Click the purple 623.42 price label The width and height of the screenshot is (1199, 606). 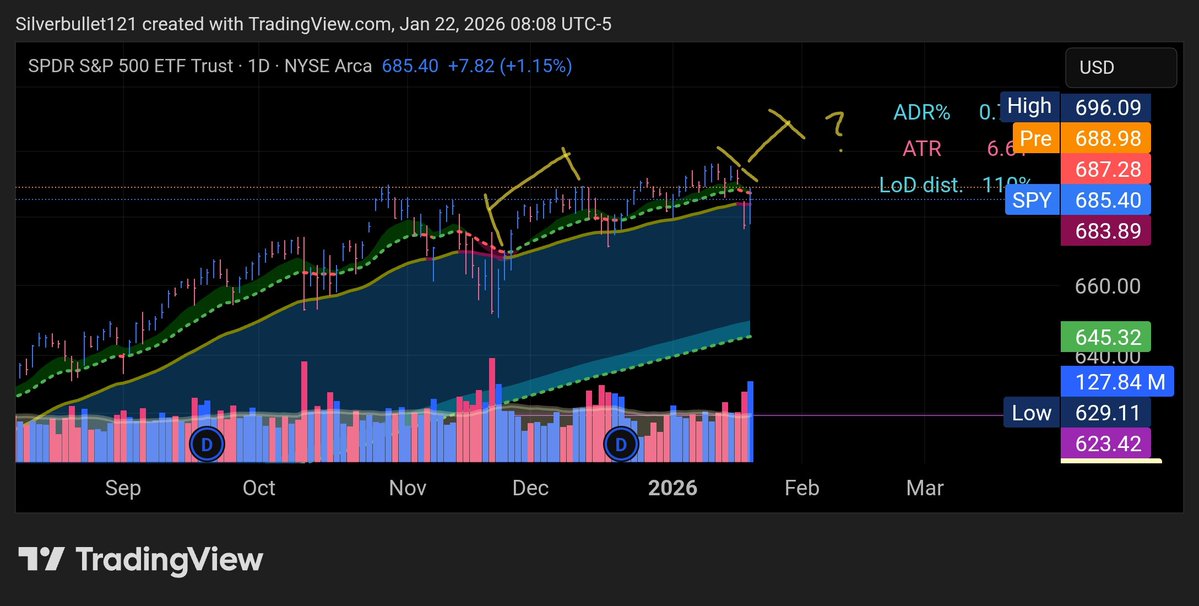1106,443
